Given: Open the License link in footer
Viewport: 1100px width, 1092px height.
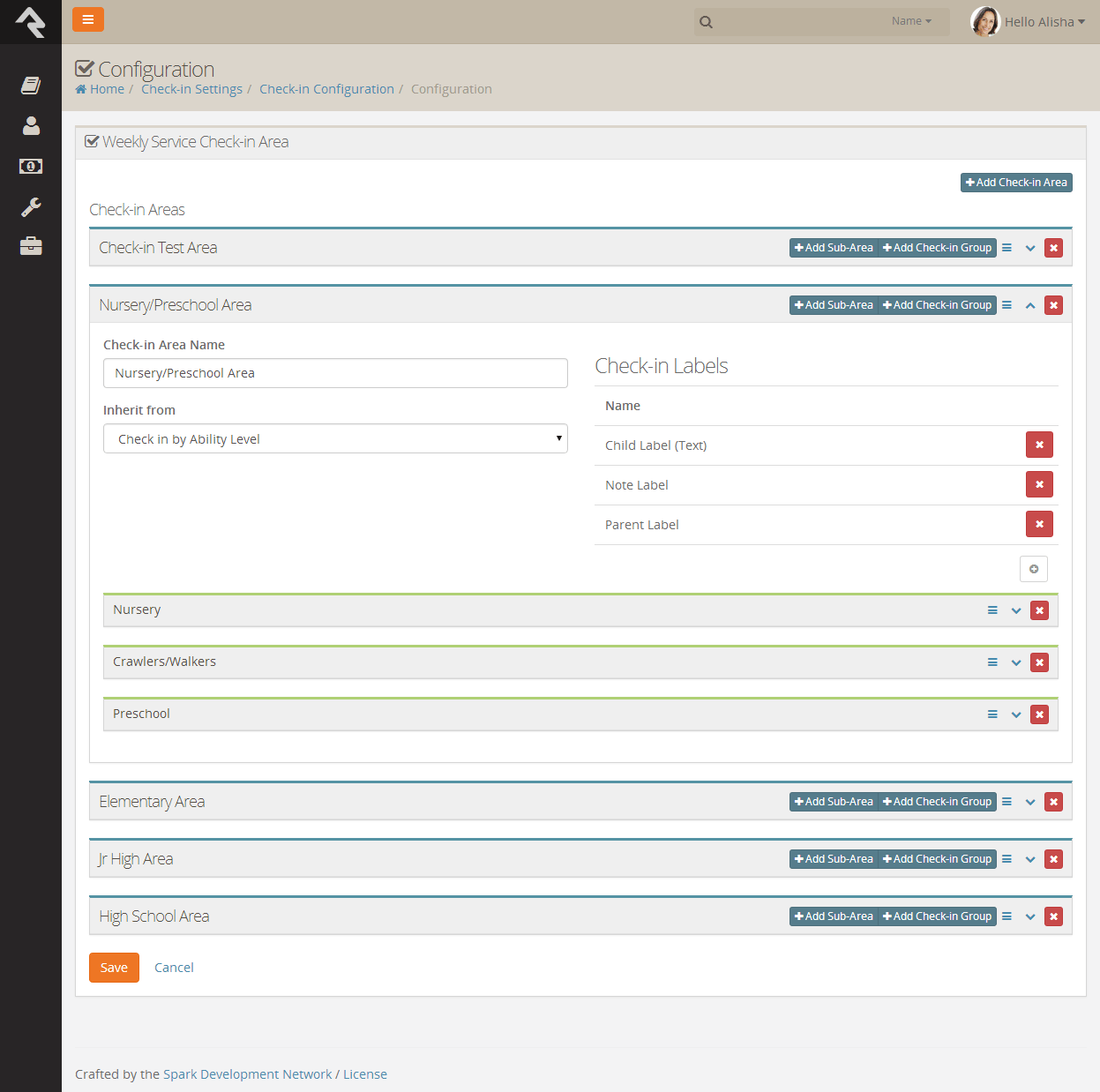Looking at the screenshot, I should pyautogui.click(x=365, y=1074).
